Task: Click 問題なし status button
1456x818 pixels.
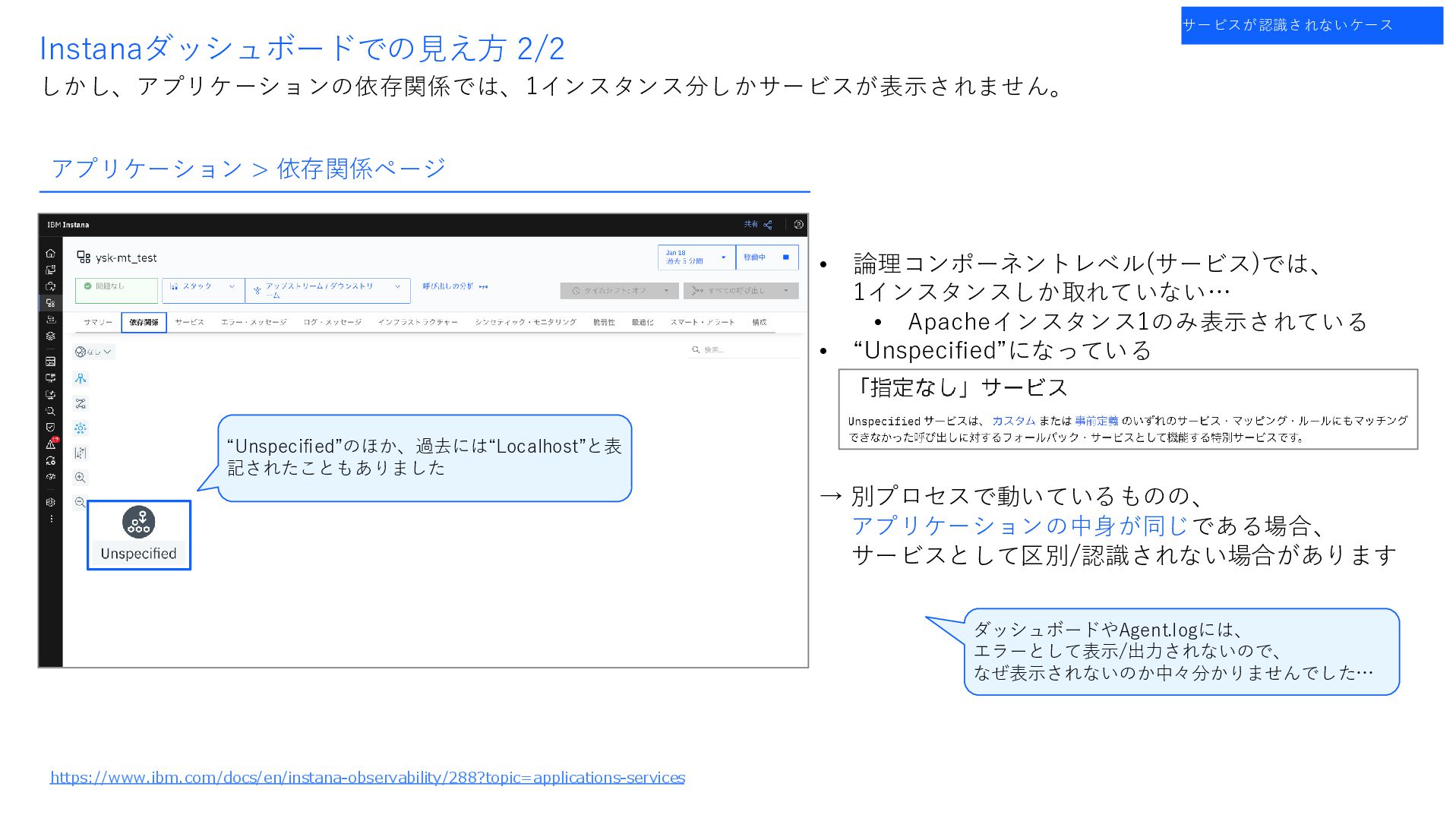Action: coord(116,290)
